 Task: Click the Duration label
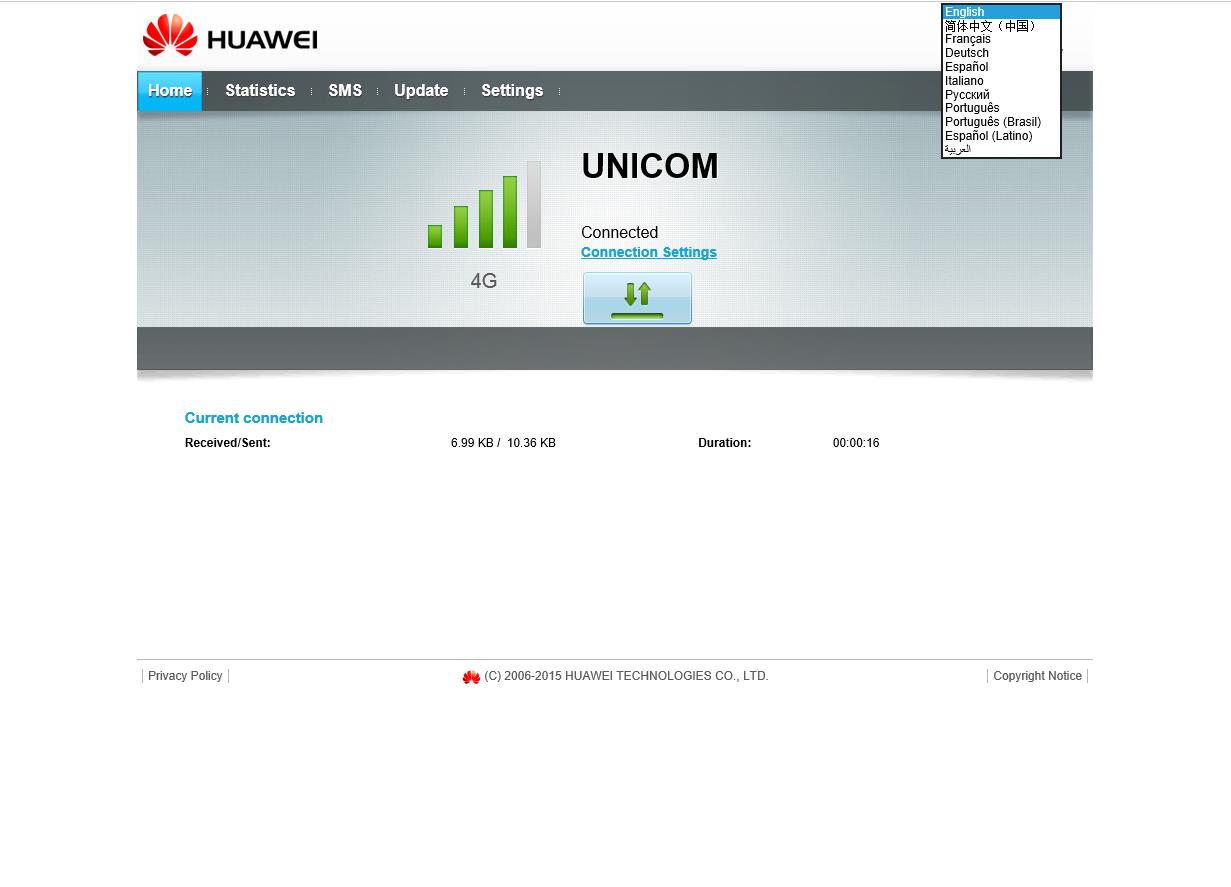[725, 443]
